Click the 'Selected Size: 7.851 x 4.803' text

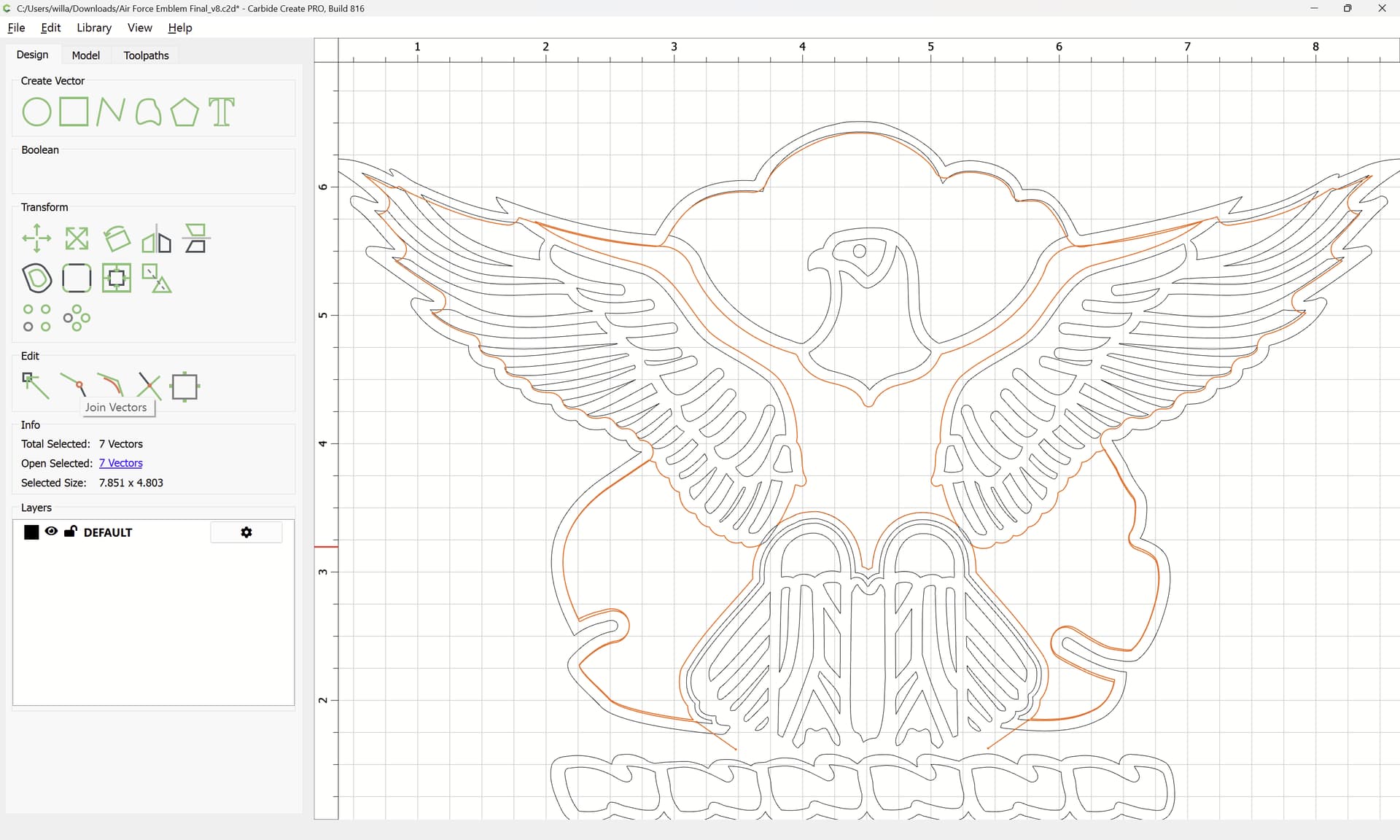click(x=92, y=483)
